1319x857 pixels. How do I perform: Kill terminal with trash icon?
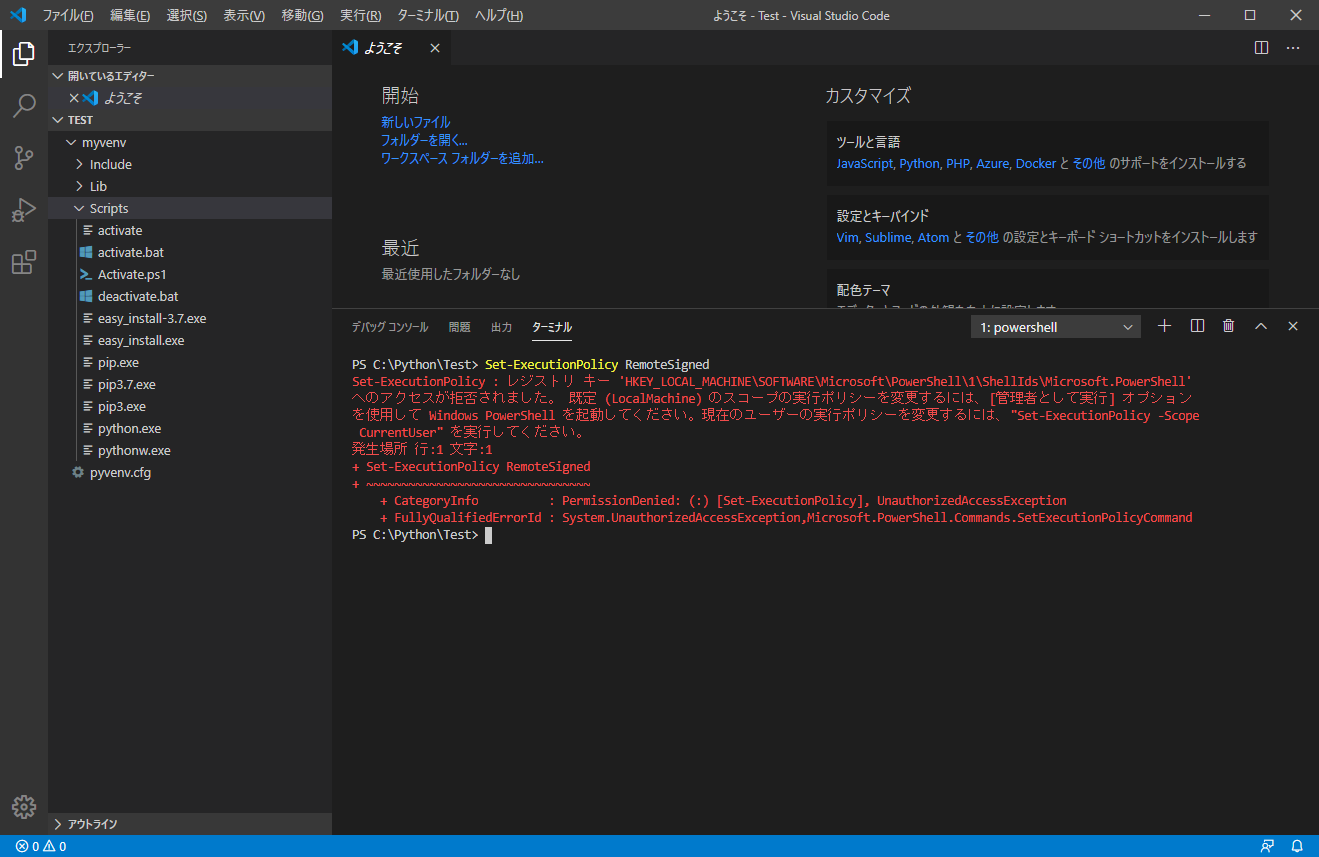[x=1229, y=326]
